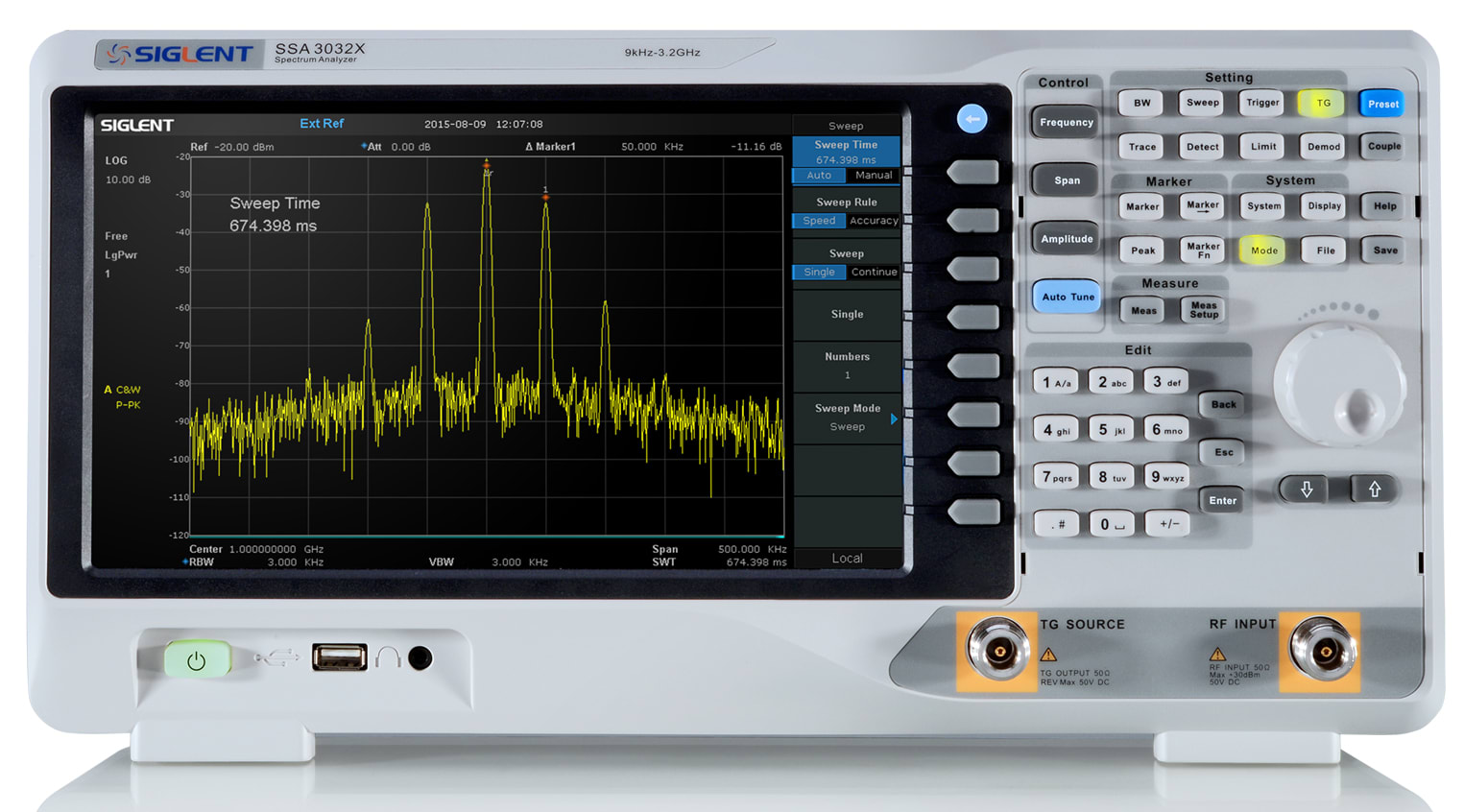Click the rotary knob
The width and height of the screenshot is (1464, 812).
[1341, 386]
